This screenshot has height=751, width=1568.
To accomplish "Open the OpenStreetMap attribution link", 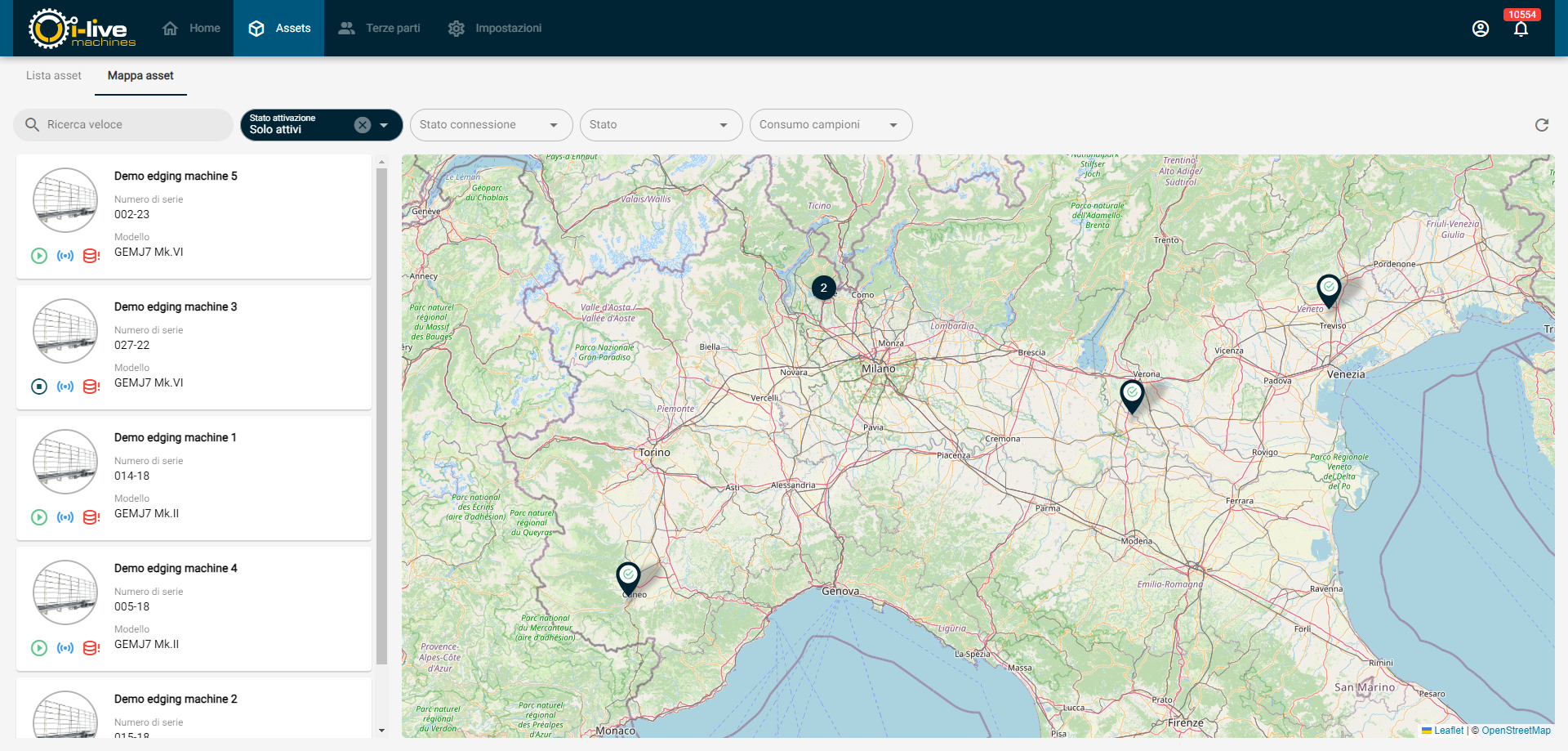I will coord(1516,731).
